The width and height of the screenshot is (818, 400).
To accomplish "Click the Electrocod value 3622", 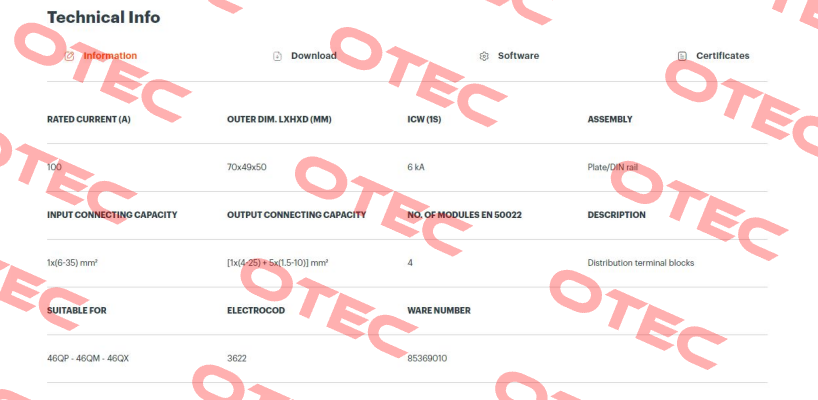I will pyautogui.click(x=237, y=359).
